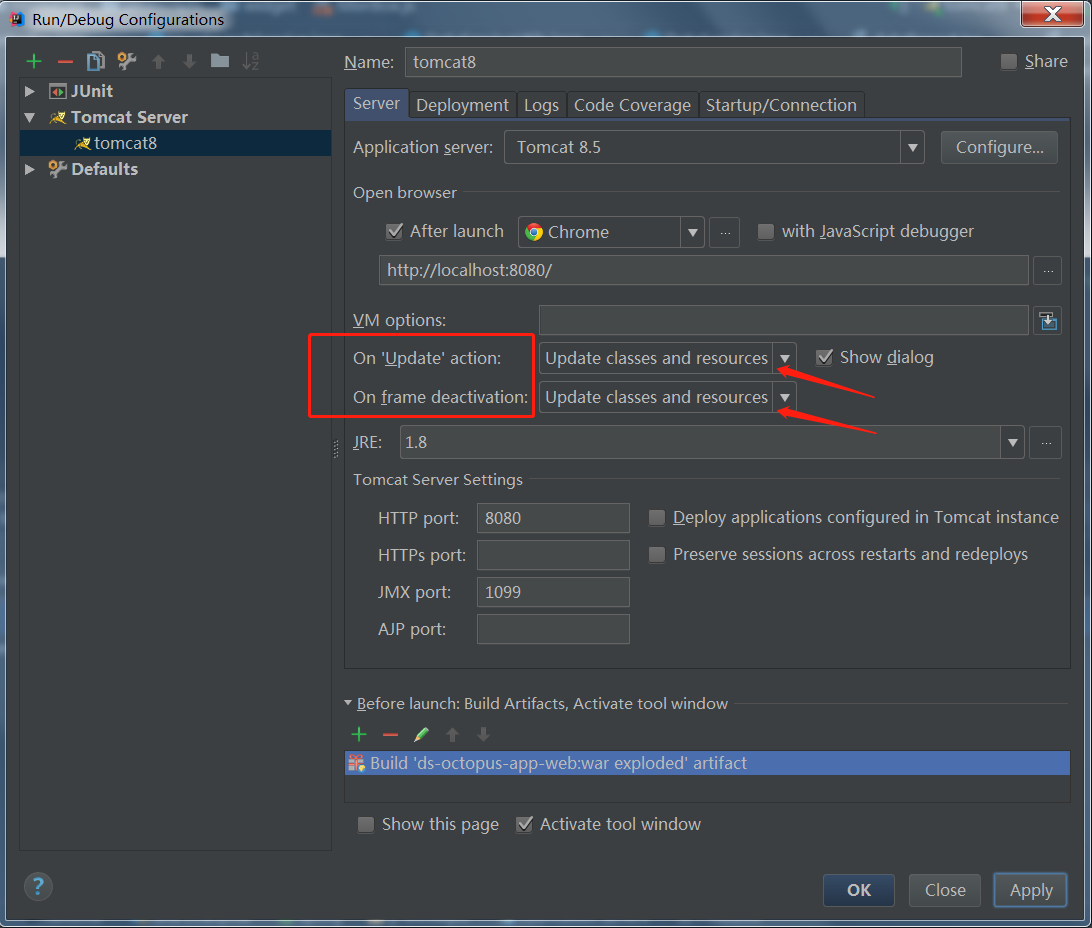Collapse Before launch section triangle
Viewport: 1092px width, 928px height.
348,703
